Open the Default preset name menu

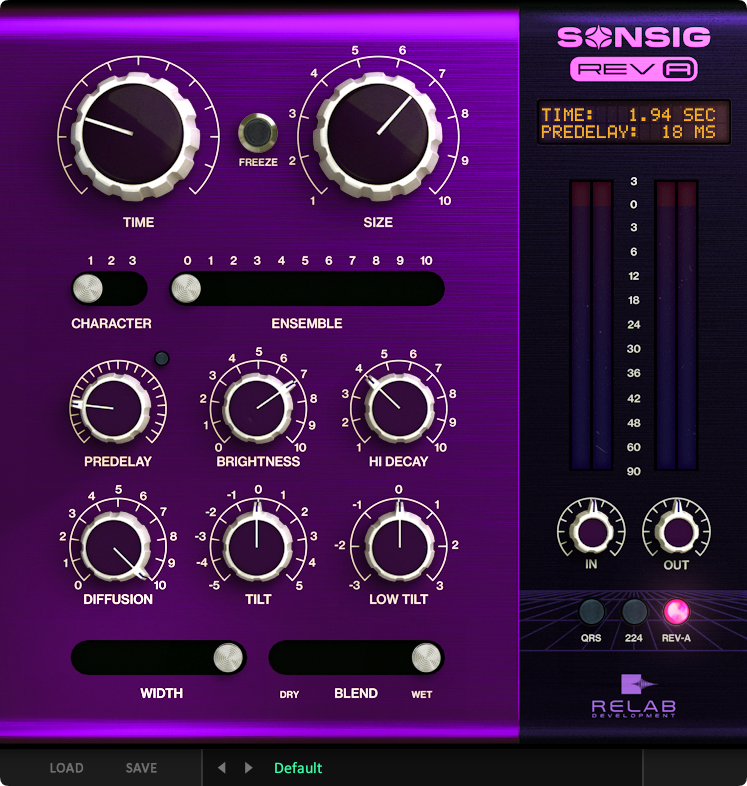point(298,768)
